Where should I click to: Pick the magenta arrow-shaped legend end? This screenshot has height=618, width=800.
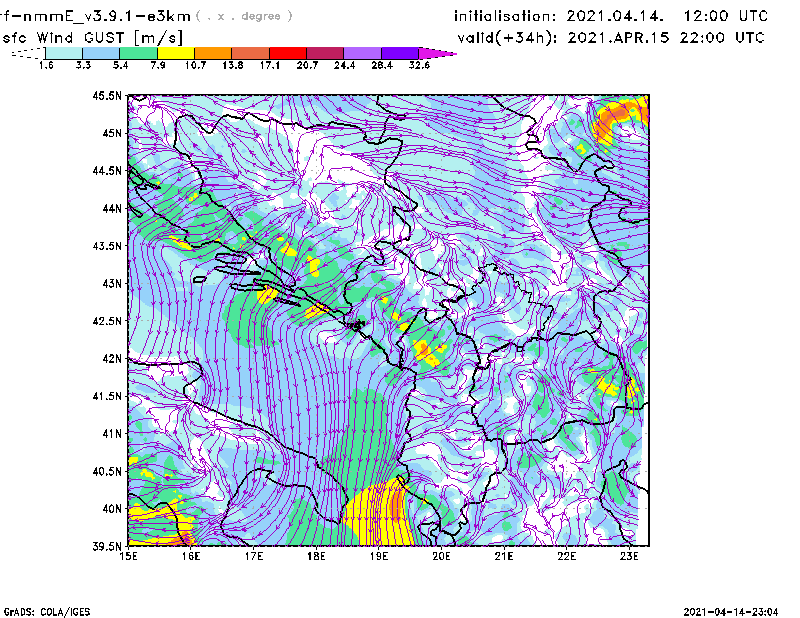click(437, 53)
